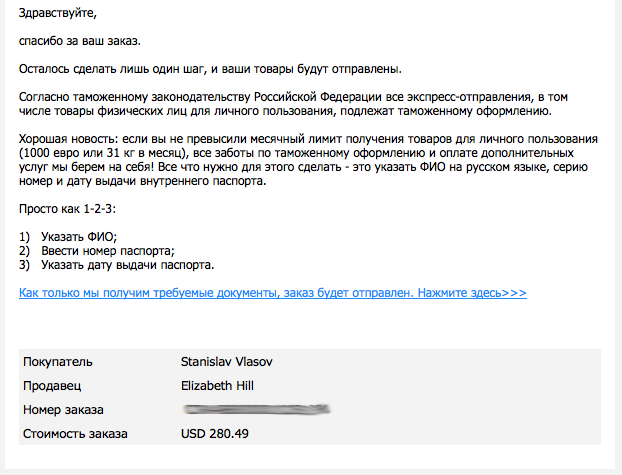
Task: Click the link to submit required documents
Action: click(272, 293)
